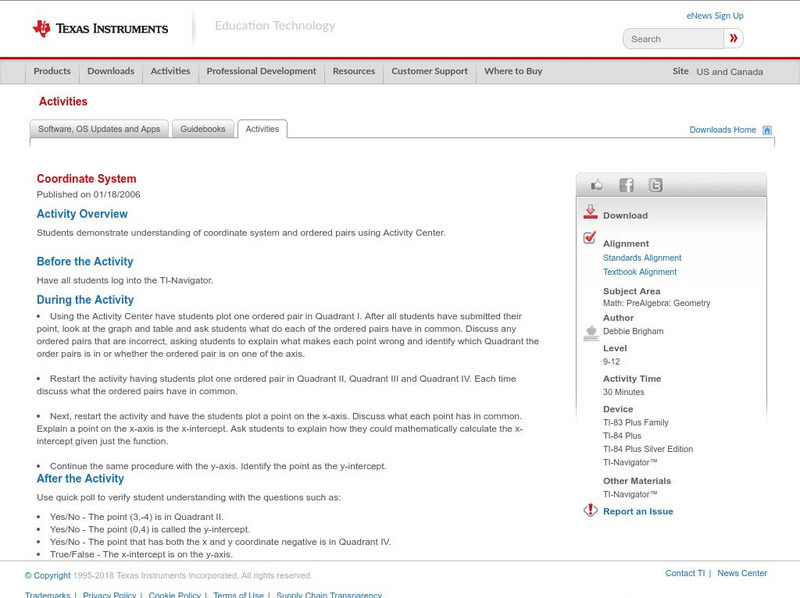
Task: Click the Copyright footer link
Action: click(x=47, y=576)
